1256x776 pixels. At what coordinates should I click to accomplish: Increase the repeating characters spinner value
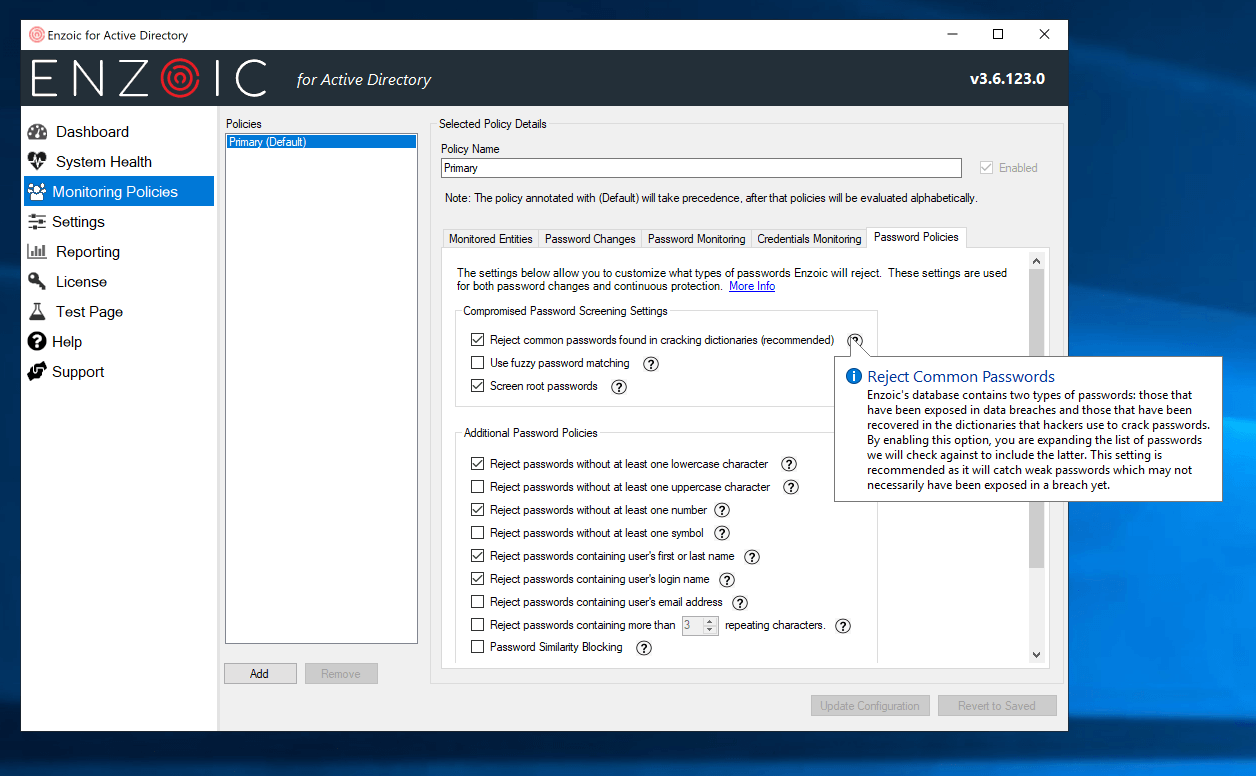click(x=711, y=621)
